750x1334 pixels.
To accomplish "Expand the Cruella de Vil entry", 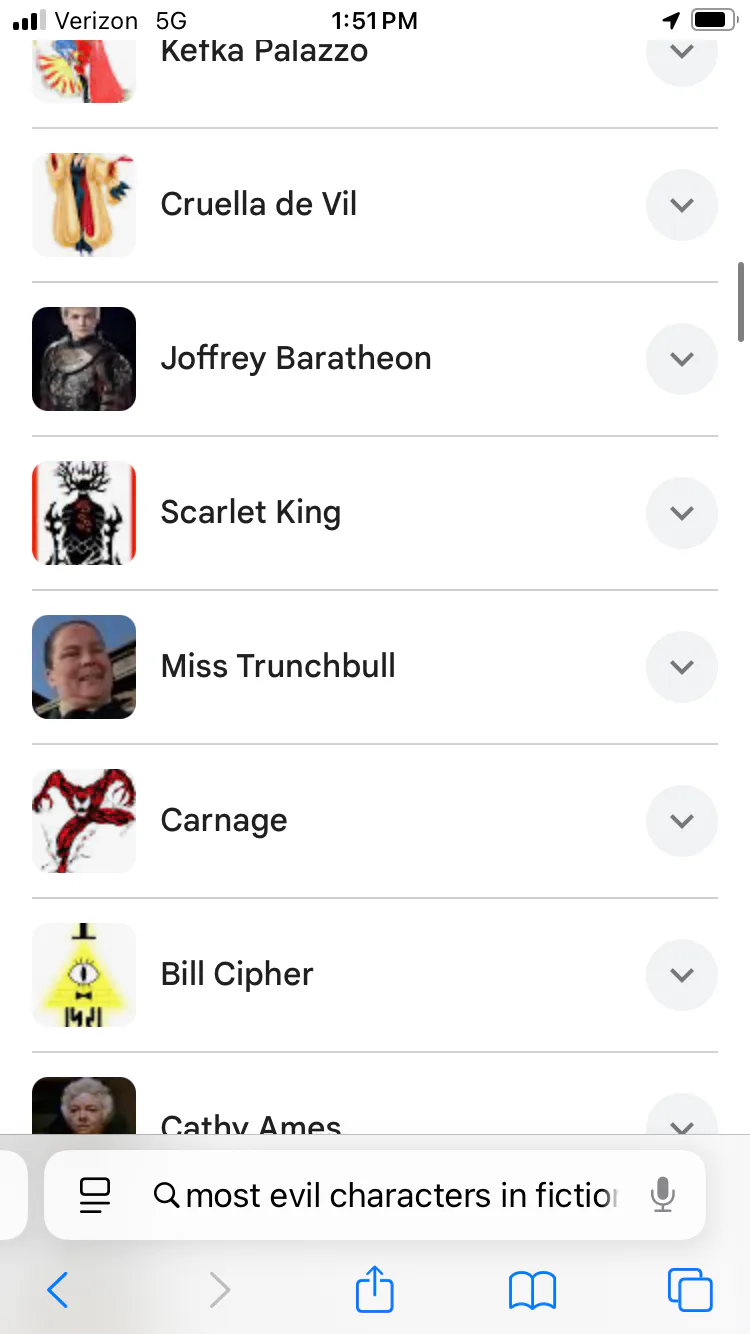I will tap(682, 205).
